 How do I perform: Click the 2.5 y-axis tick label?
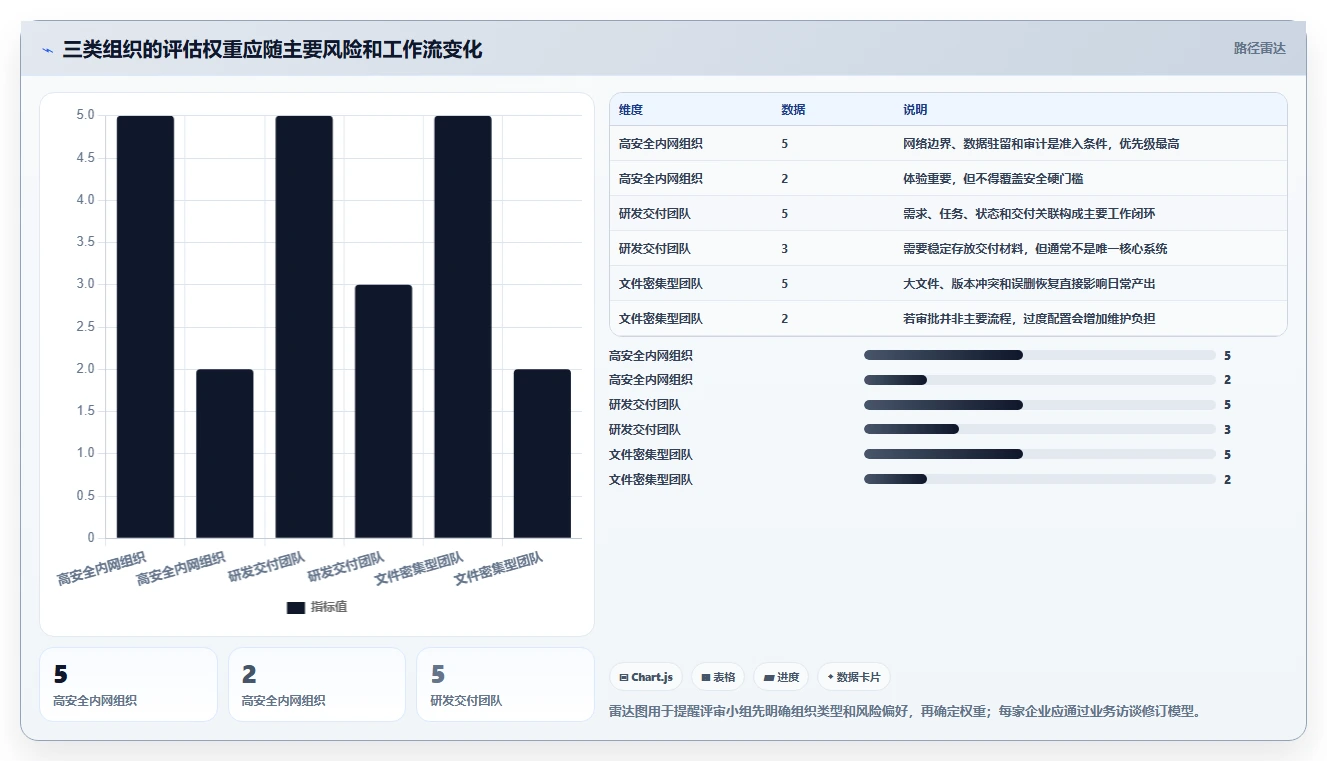click(85, 327)
